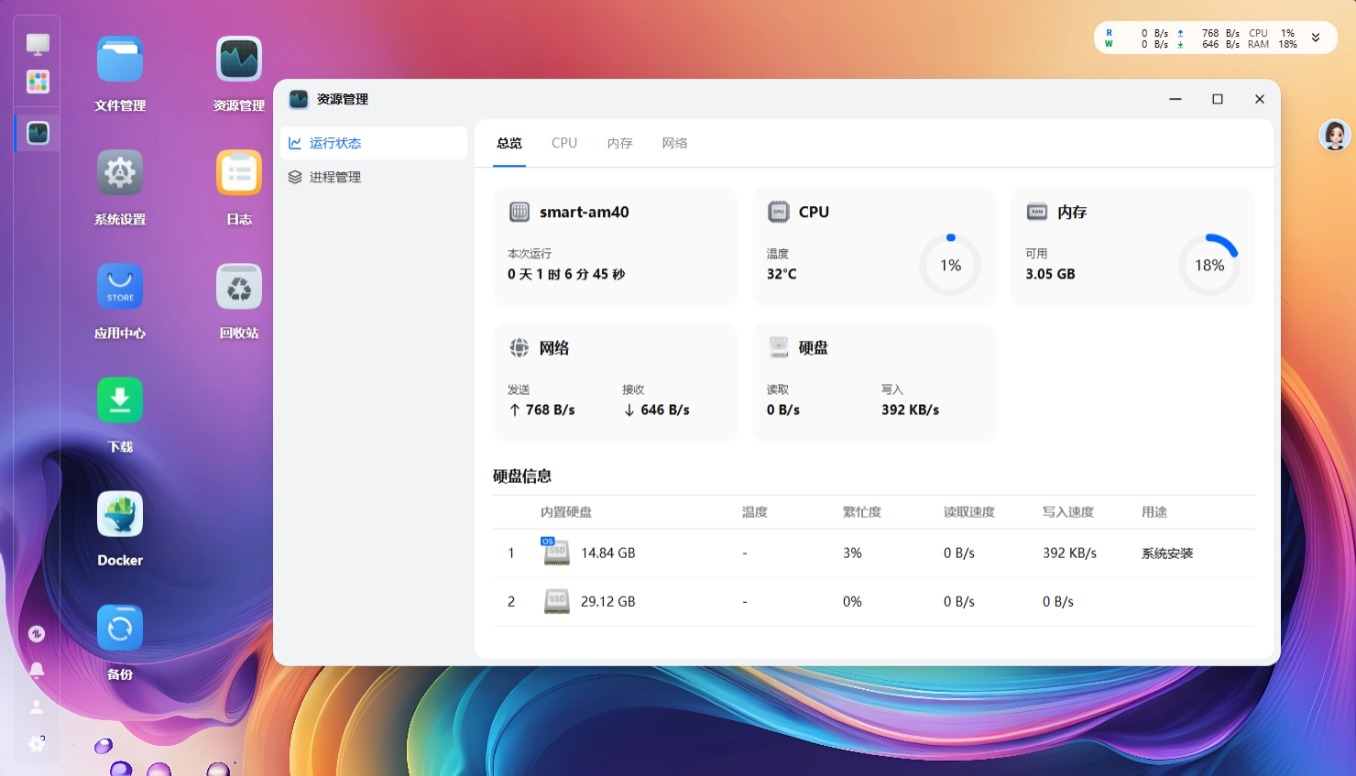Click the notification bell in the dock

click(37, 671)
